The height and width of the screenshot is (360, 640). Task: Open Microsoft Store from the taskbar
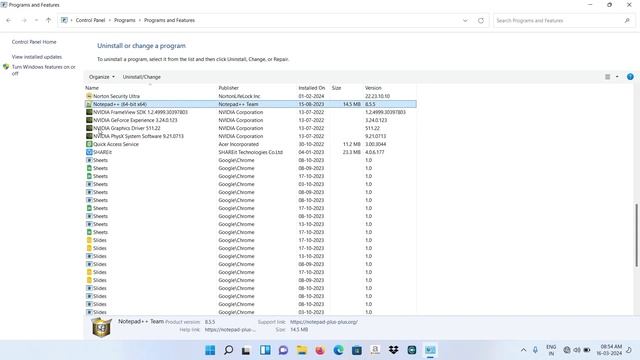pyautogui.click(x=357, y=350)
